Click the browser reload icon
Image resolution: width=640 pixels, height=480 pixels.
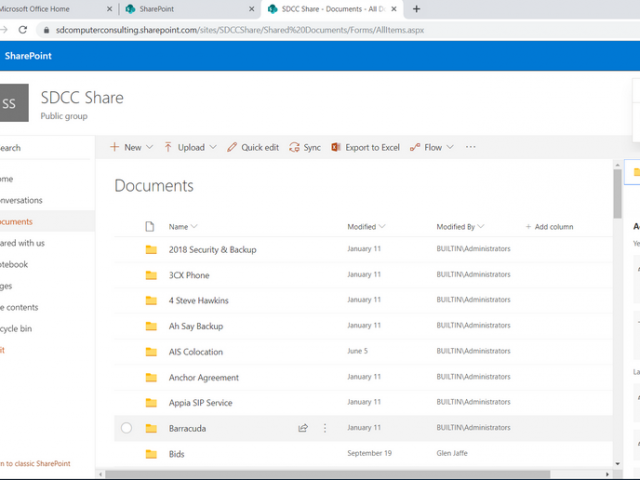(x=23, y=30)
